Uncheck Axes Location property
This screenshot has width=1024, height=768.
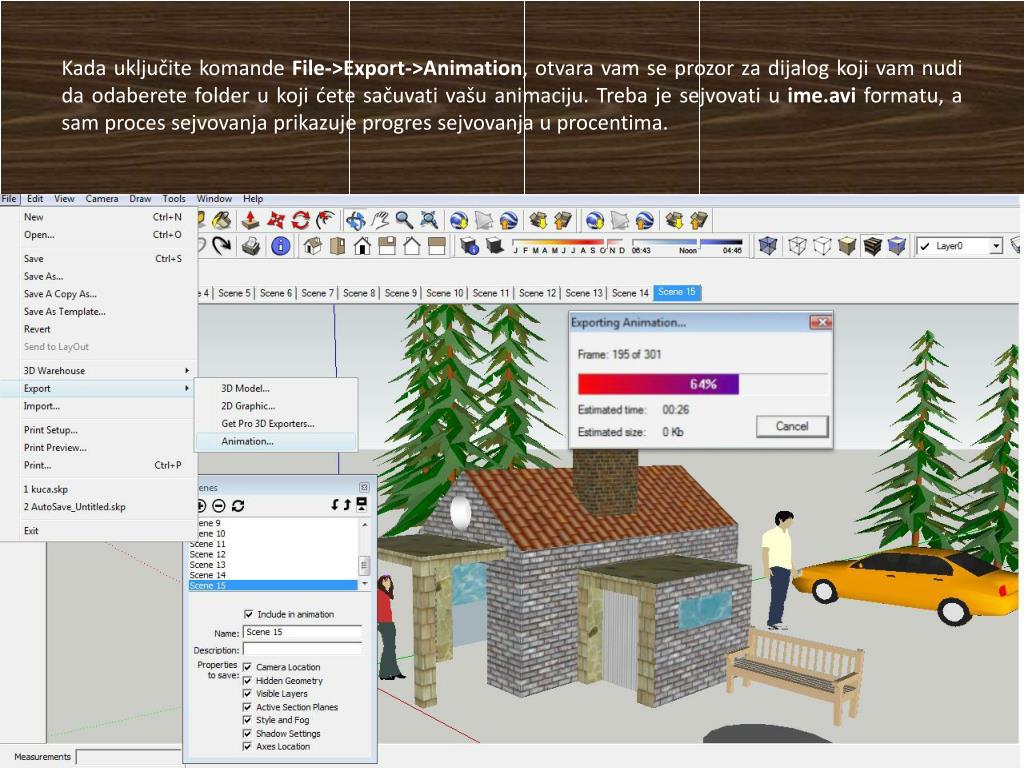(x=248, y=746)
